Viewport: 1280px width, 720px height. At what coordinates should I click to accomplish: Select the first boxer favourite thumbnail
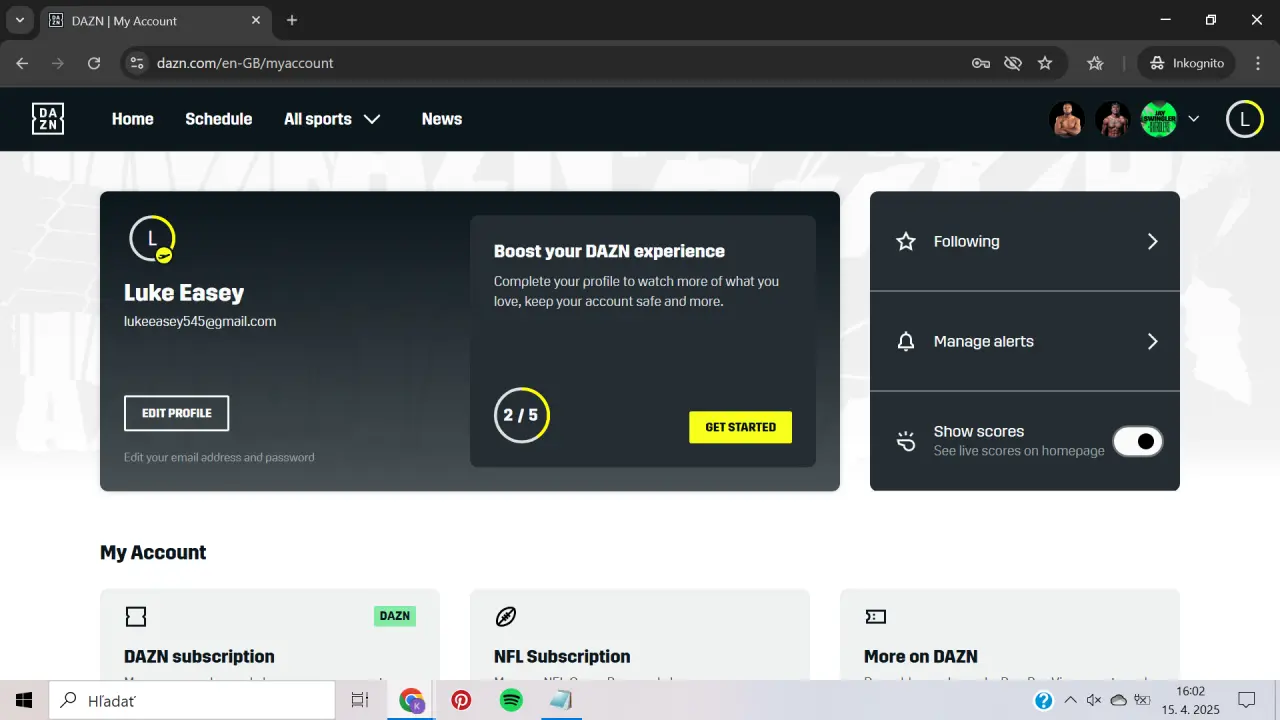tap(1067, 119)
